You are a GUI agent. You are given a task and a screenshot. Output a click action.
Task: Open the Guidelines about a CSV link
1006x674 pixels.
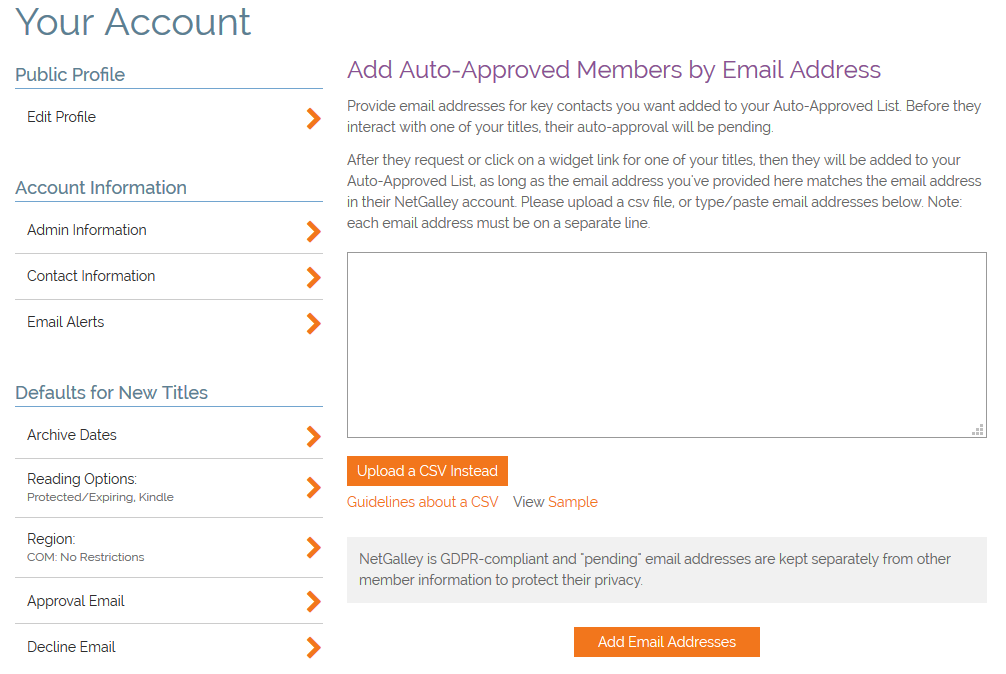[x=422, y=502]
